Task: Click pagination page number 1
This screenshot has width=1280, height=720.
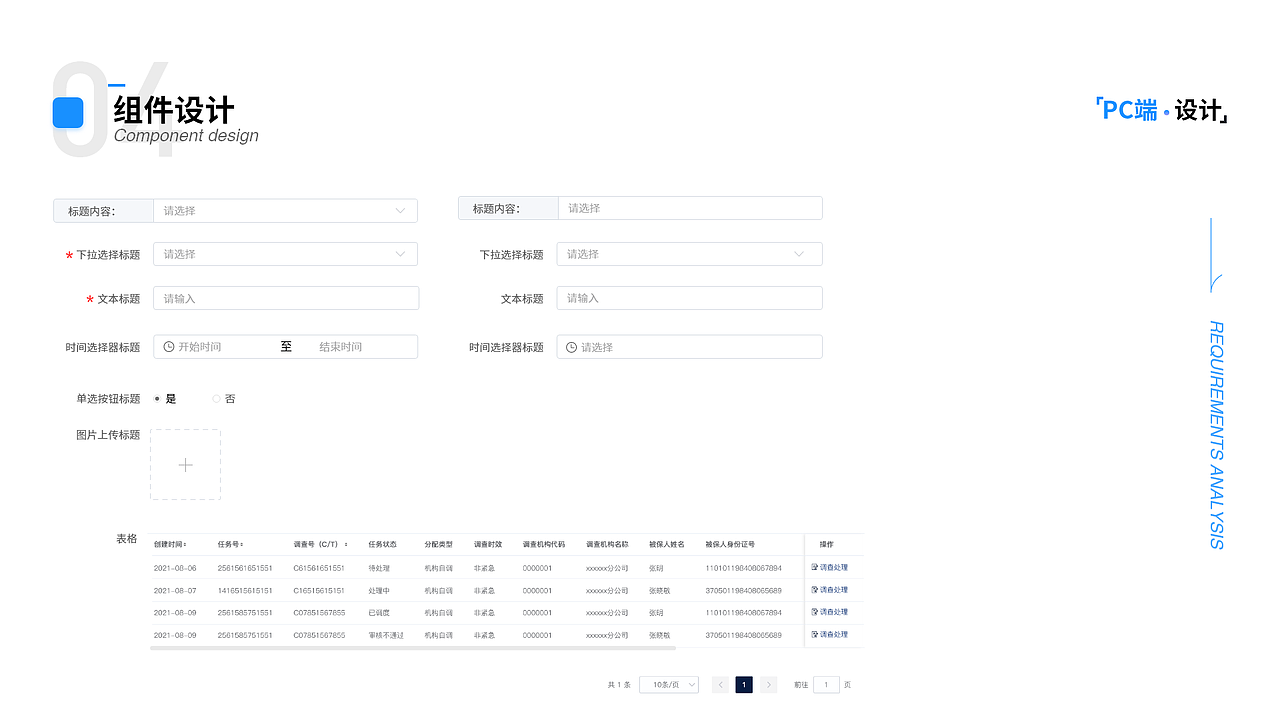Action: coord(744,685)
